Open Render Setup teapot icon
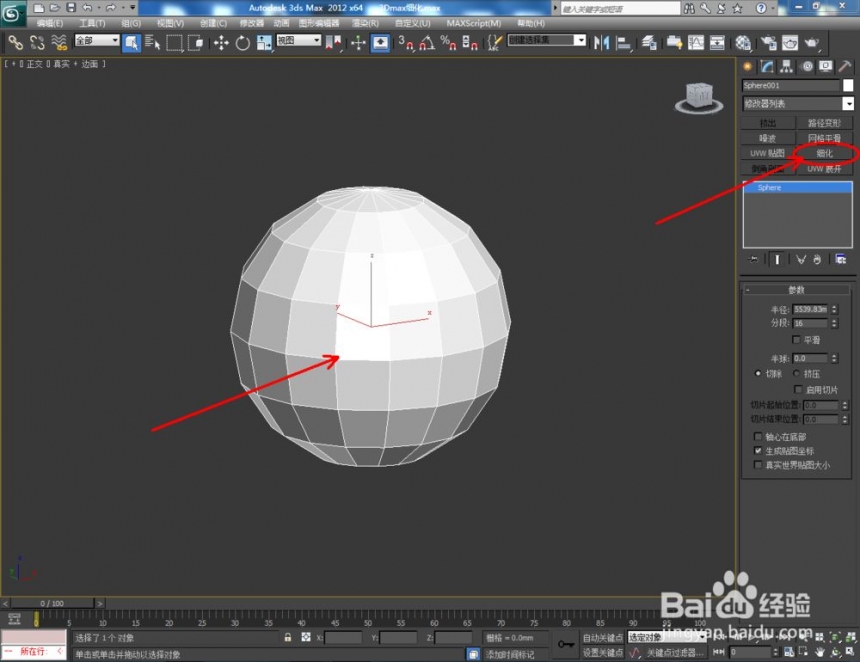The height and width of the screenshot is (662, 860). click(768, 42)
